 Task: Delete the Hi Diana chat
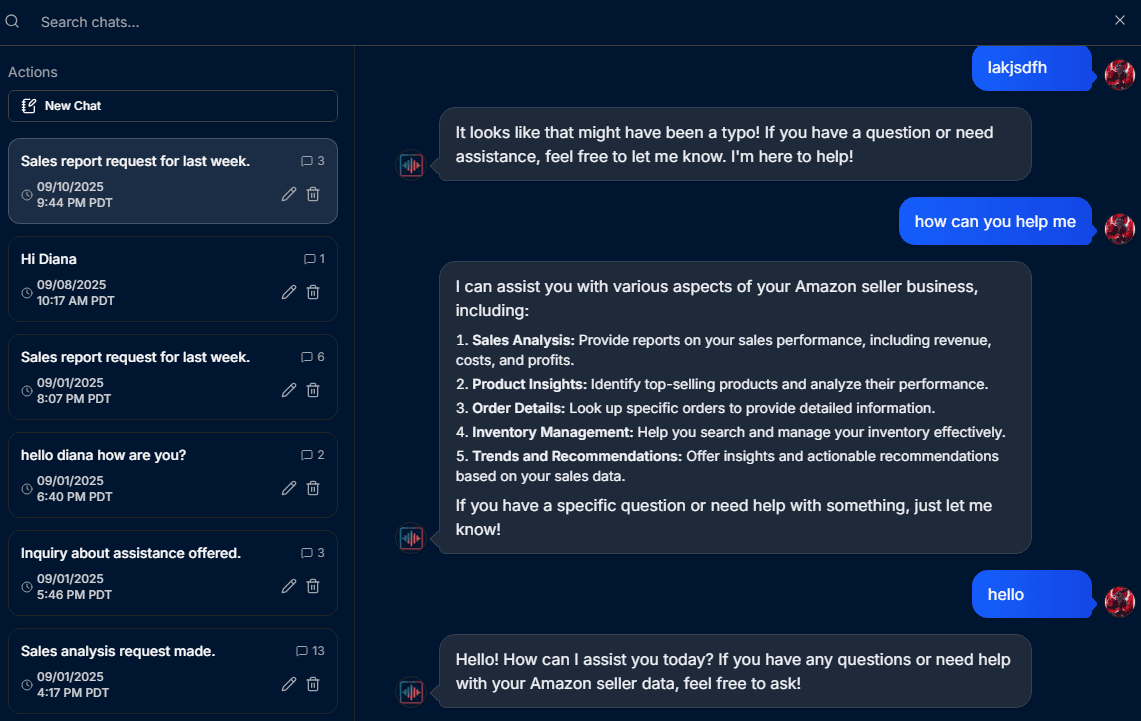pyautogui.click(x=313, y=292)
